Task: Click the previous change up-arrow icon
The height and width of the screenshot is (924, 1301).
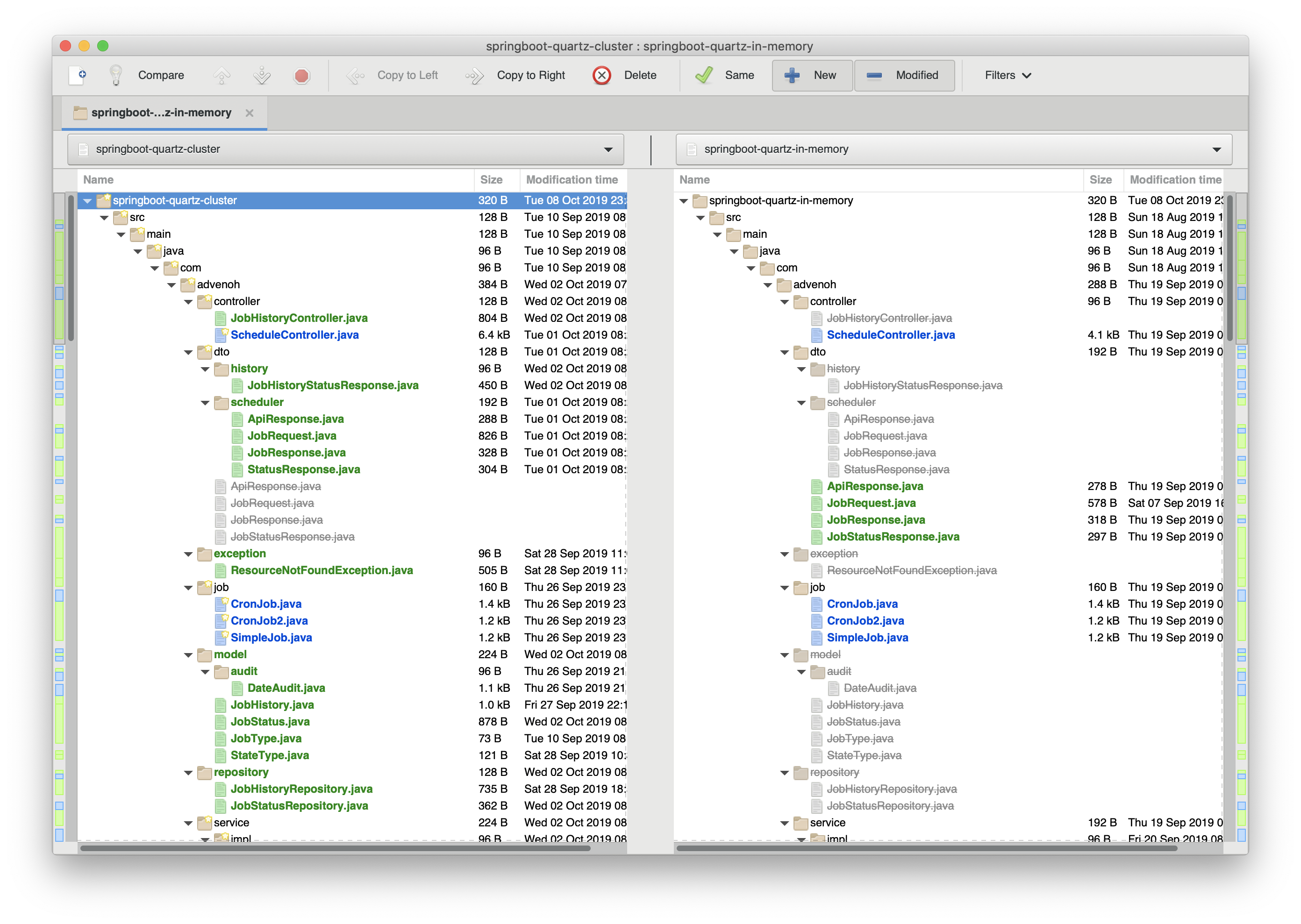Action: (x=222, y=75)
